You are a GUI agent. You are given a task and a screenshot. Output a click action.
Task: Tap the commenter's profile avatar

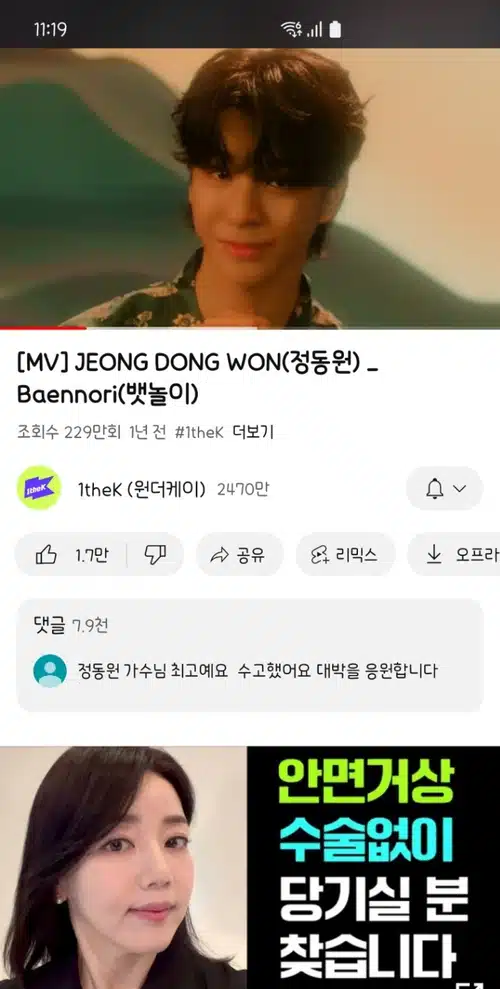click(x=50, y=670)
